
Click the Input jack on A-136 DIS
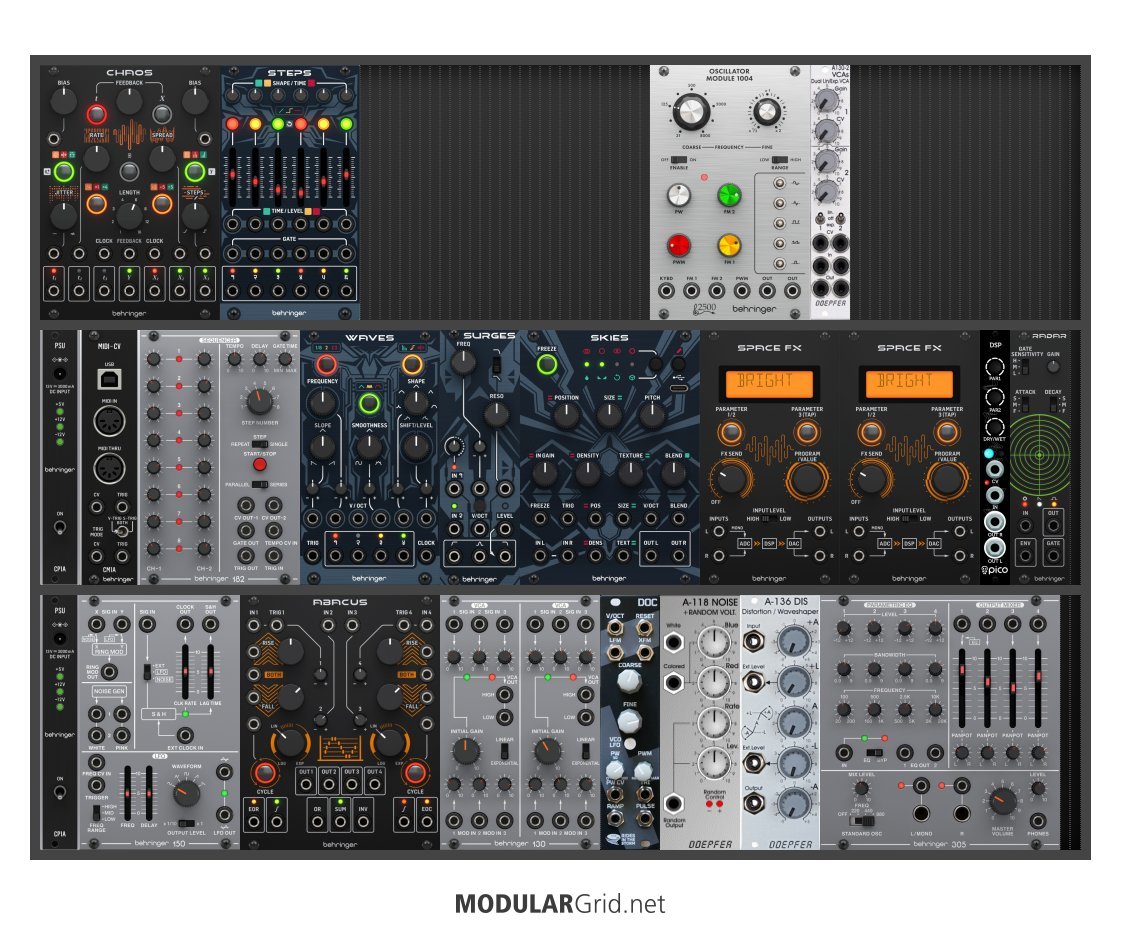754,640
